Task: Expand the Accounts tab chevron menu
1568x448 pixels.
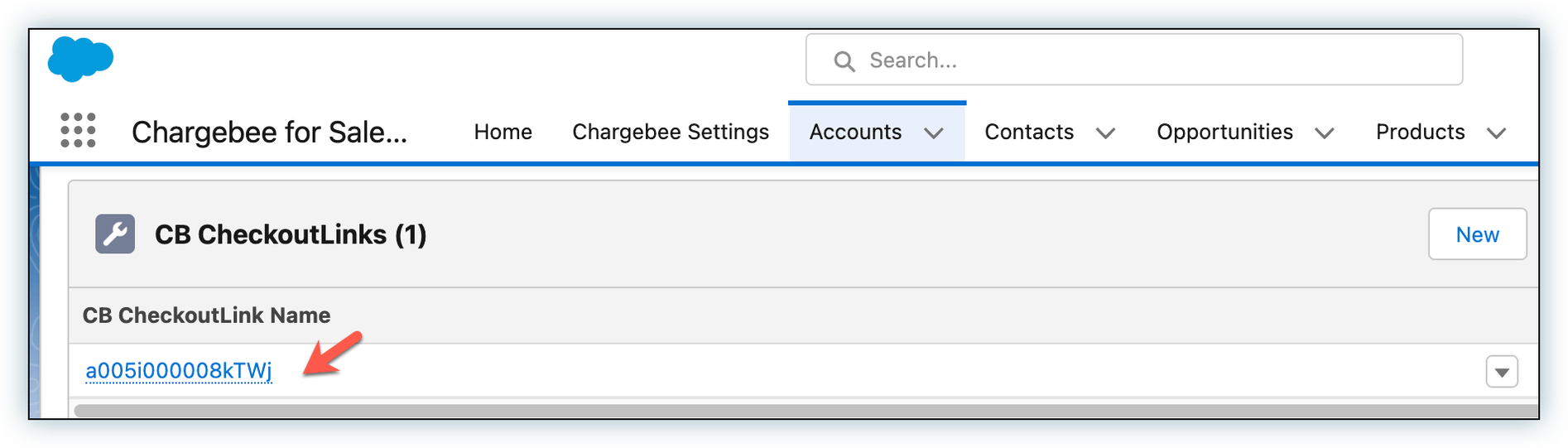Action: click(x=934, y=133)
